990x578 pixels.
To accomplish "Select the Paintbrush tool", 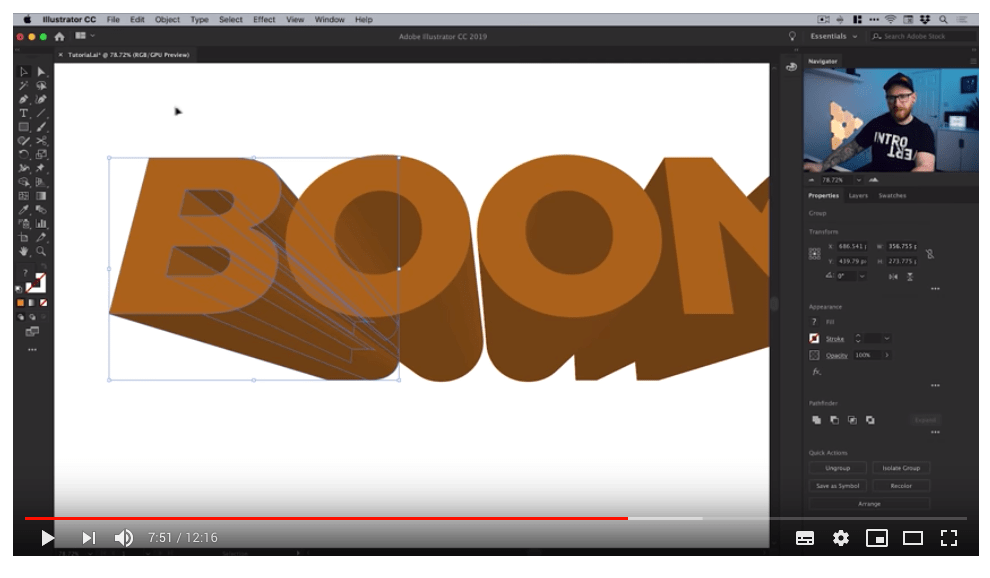I will pos(41,127).
